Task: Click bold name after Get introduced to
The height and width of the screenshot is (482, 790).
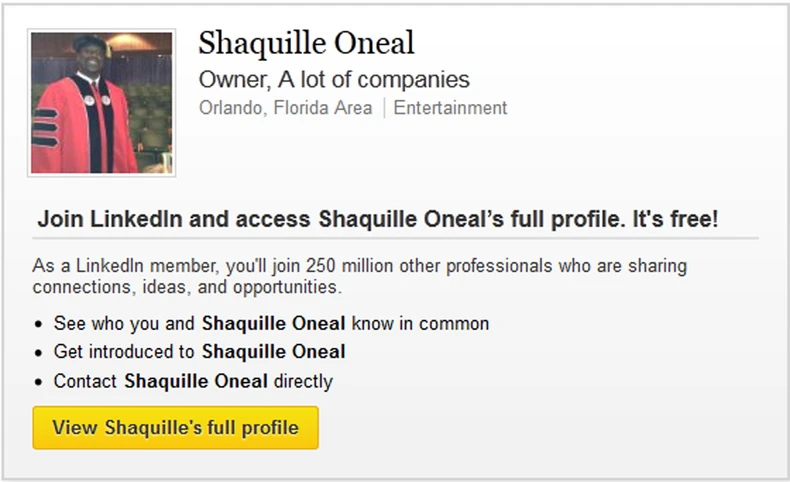Action: pos(273,352)
